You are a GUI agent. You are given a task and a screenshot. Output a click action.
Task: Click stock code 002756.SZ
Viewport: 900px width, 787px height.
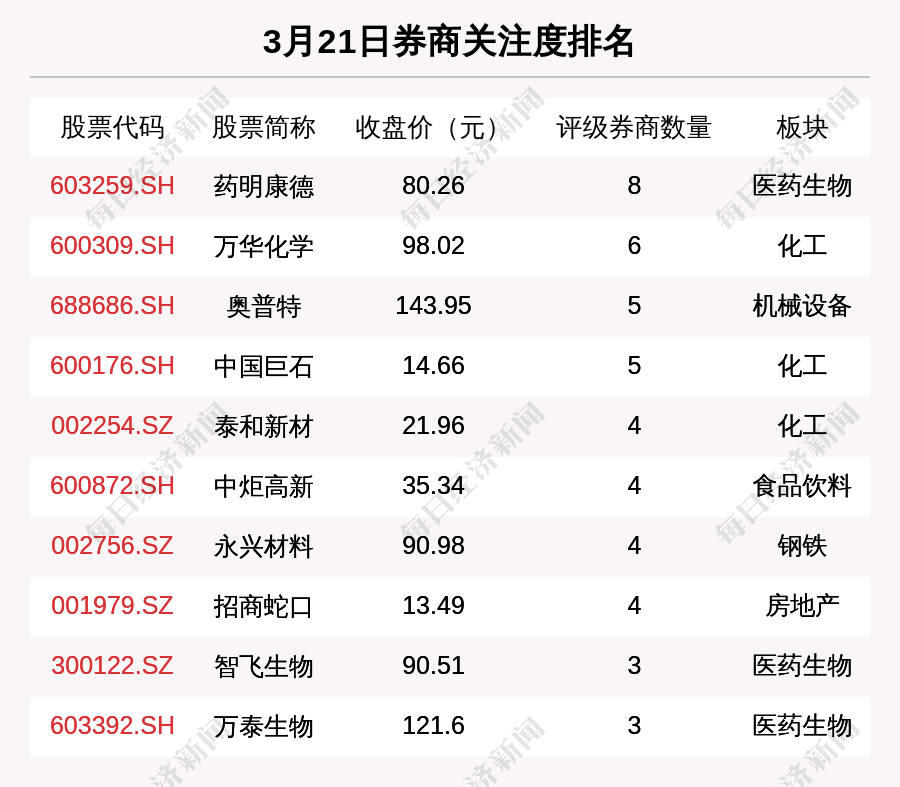pyautogui.click(x=112, y=545)
